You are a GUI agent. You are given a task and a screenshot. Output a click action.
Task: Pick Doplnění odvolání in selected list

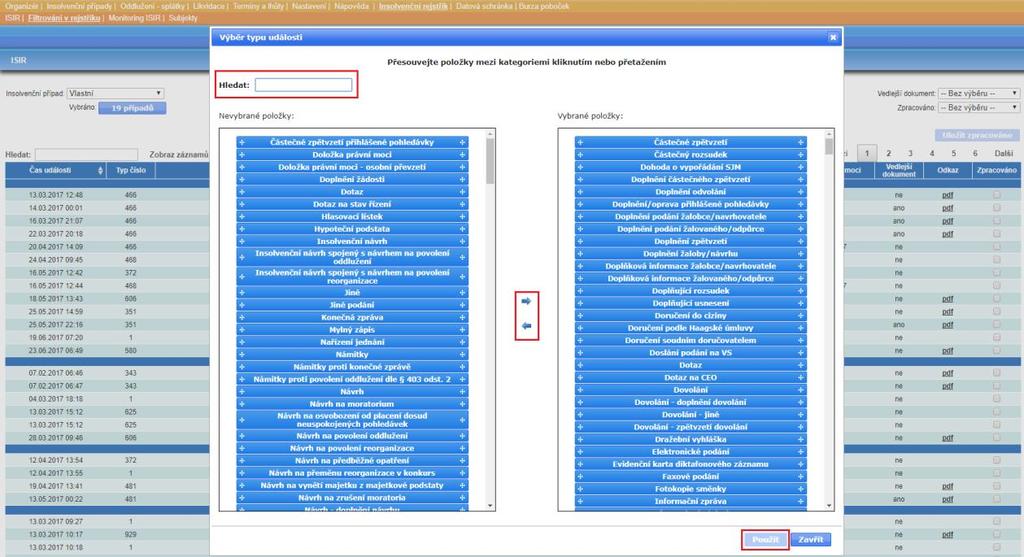690,192
